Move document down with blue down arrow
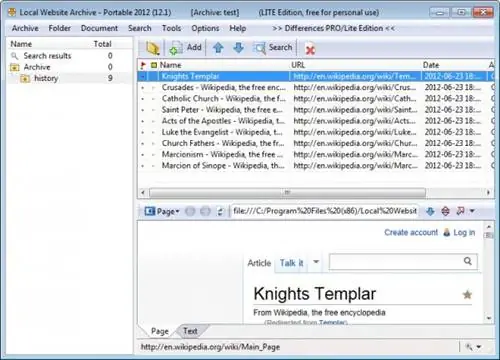 tap(238, 48)
